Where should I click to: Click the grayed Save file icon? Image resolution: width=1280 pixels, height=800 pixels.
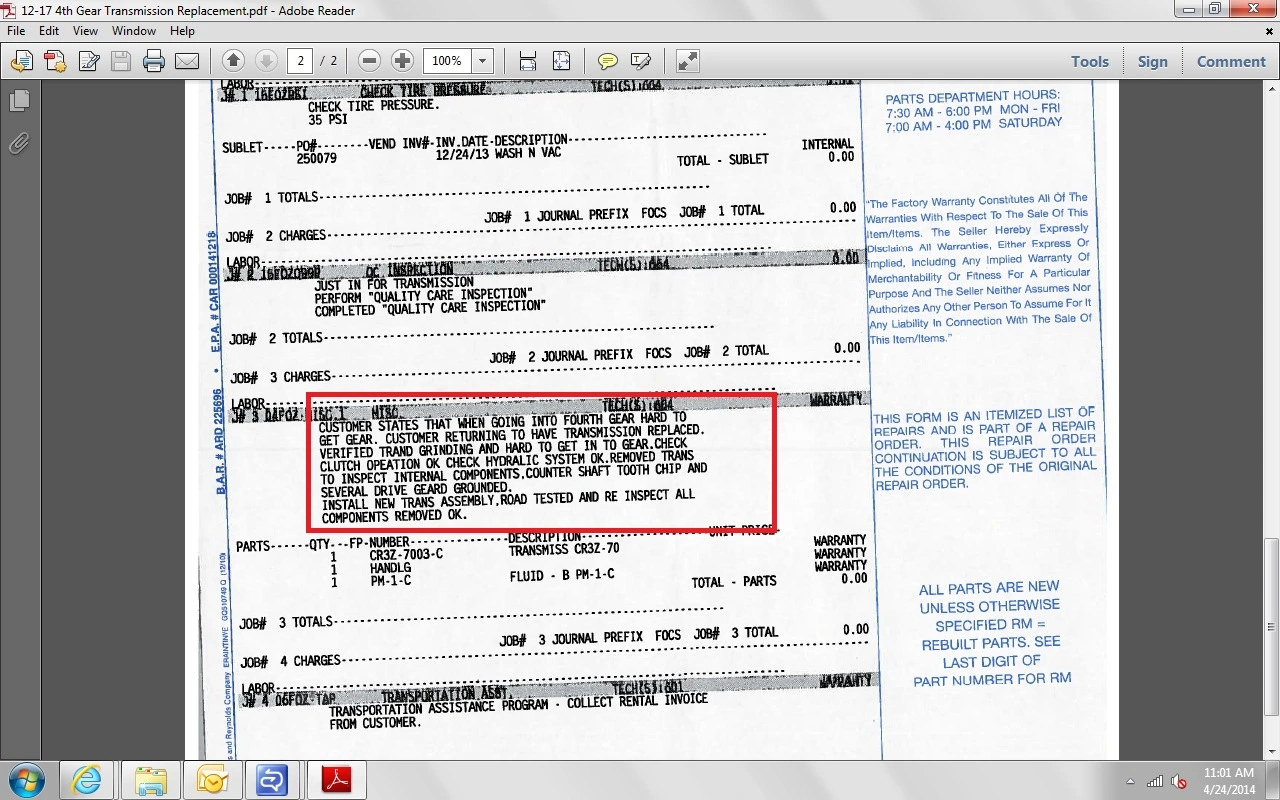(121, 61)
